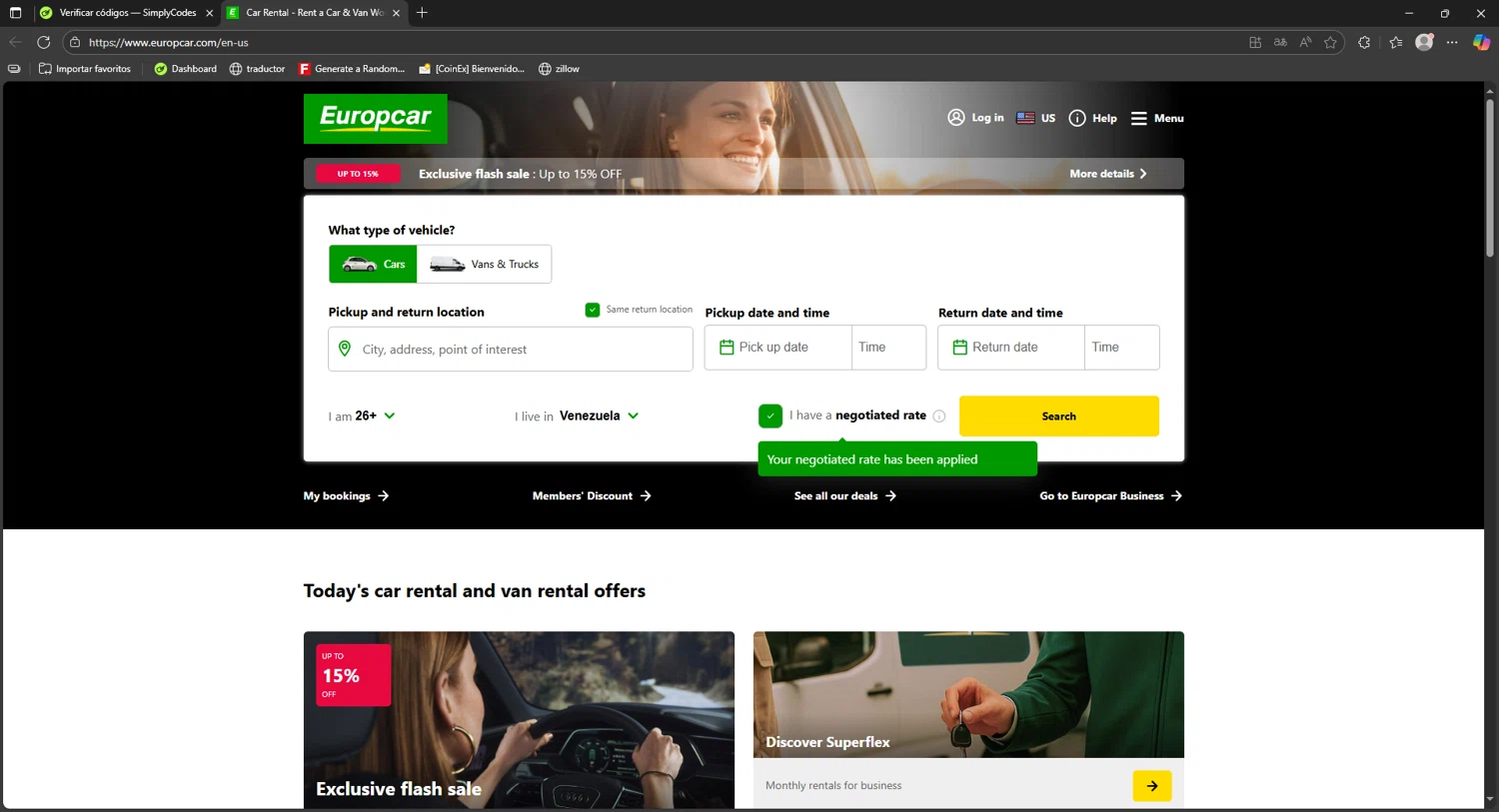Click the site info icon in address bar
This screenshot has width=1499, height=812.
pos(75,42)
